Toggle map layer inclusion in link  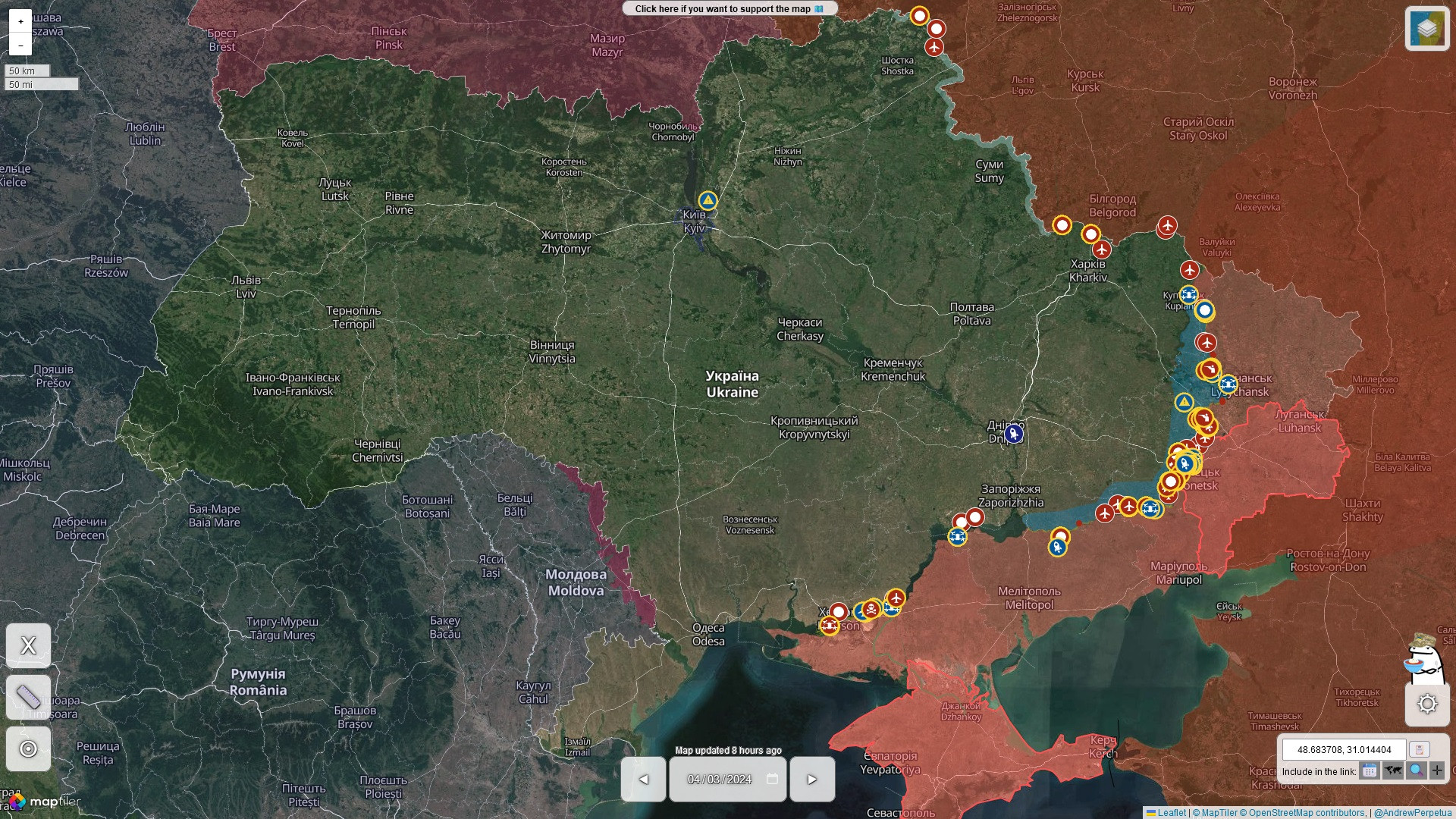(1392, 771)
